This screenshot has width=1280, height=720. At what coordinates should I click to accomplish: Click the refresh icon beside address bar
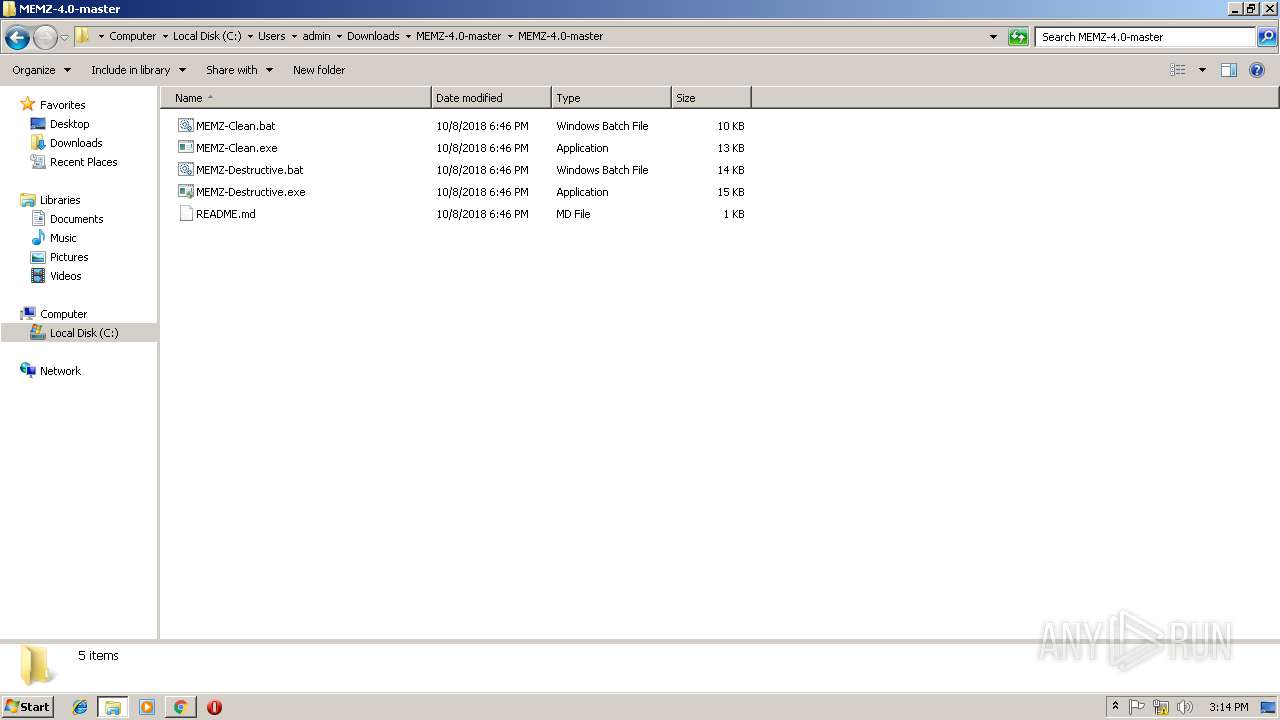(1018, 37)
